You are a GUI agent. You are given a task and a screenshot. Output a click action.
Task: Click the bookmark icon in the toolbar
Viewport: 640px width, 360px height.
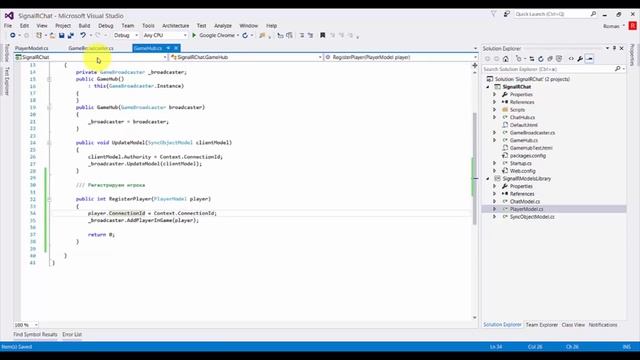[322, 36]
